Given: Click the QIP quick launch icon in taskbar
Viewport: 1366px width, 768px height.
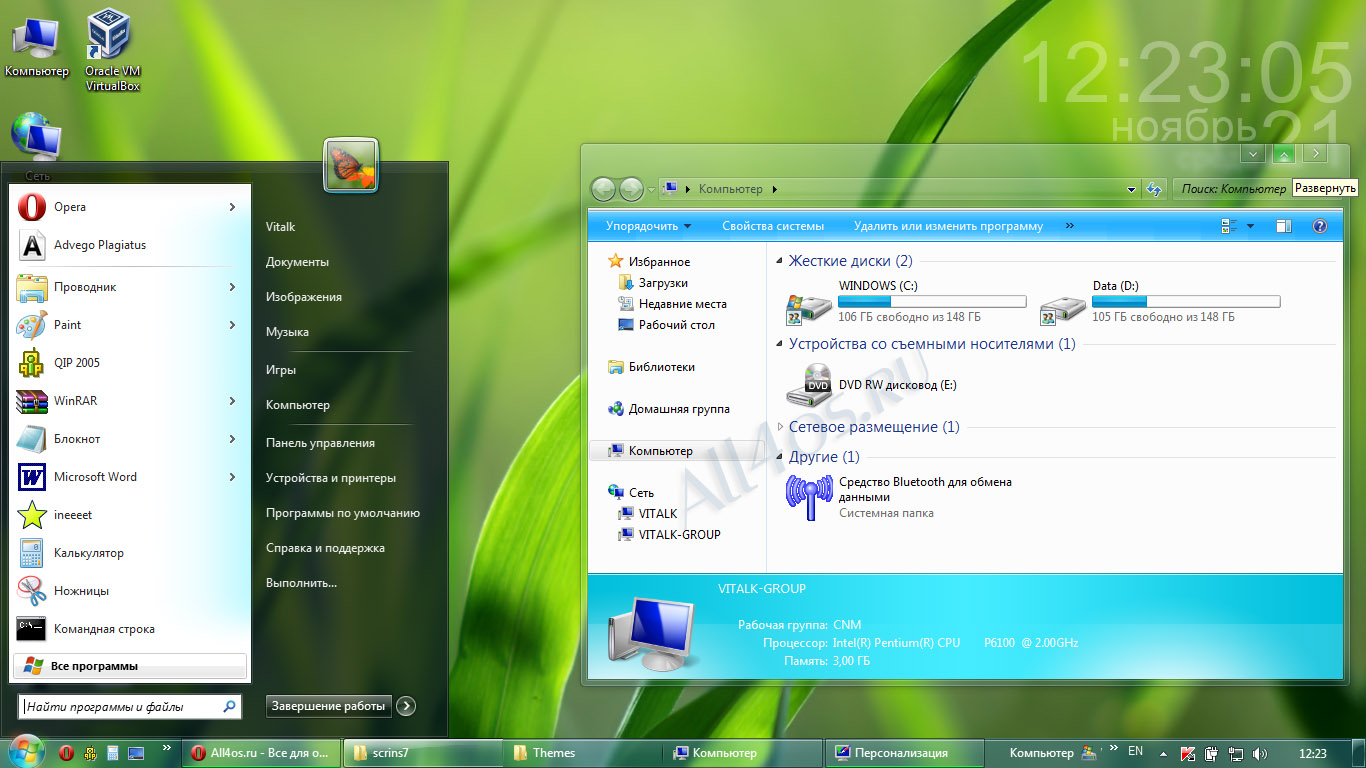Looking at the screenshot, I should [90, 753].
